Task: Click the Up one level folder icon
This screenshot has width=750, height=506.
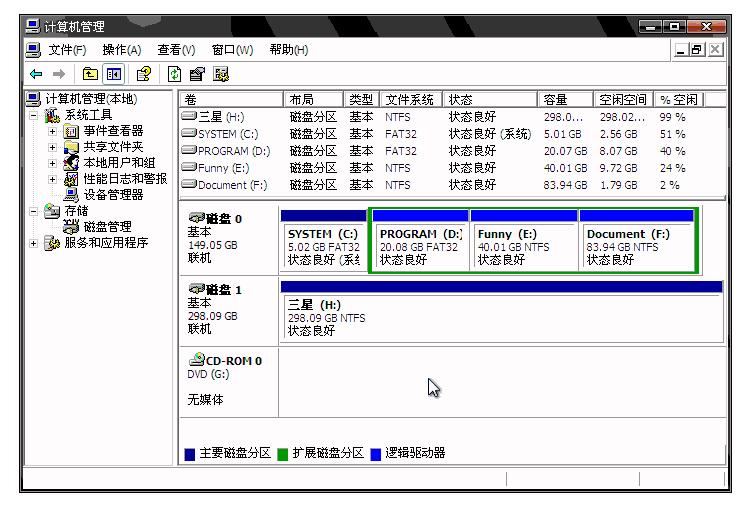Action: 90,74
